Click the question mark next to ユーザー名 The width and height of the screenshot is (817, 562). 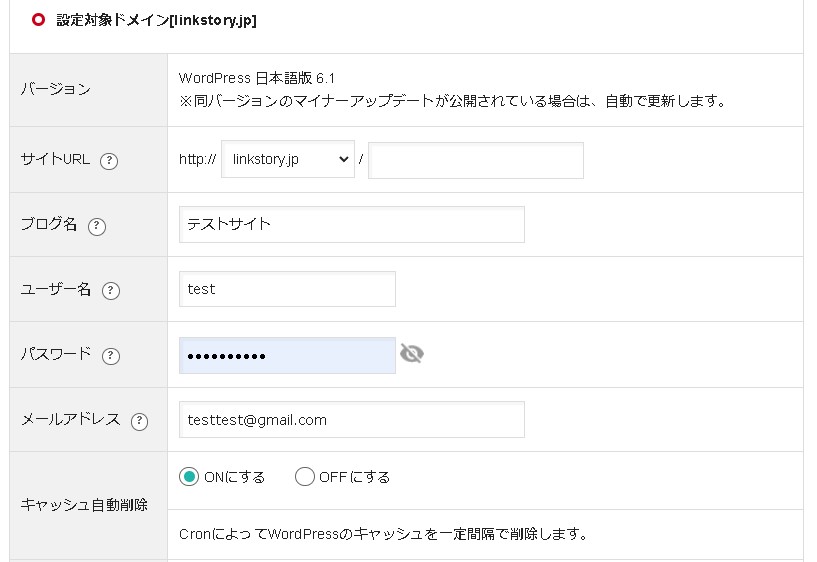click(111, 291)
